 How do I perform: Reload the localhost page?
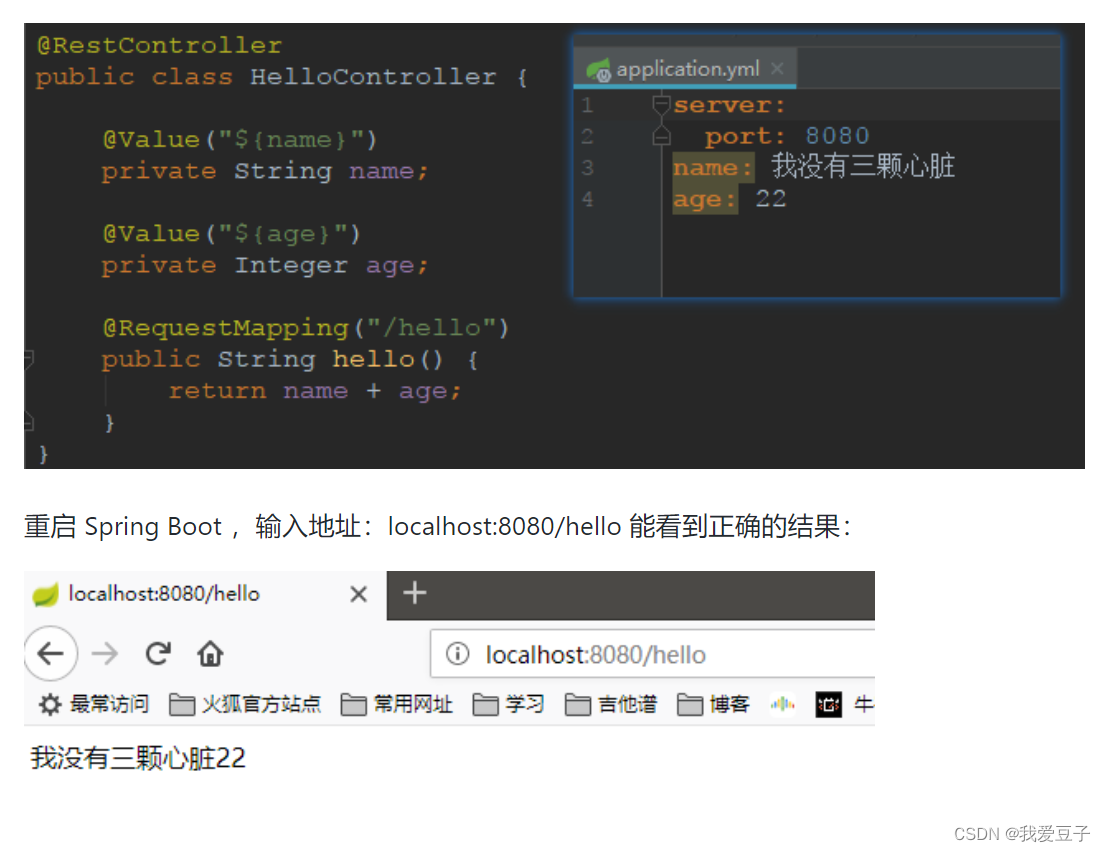[x=158, y=654]
